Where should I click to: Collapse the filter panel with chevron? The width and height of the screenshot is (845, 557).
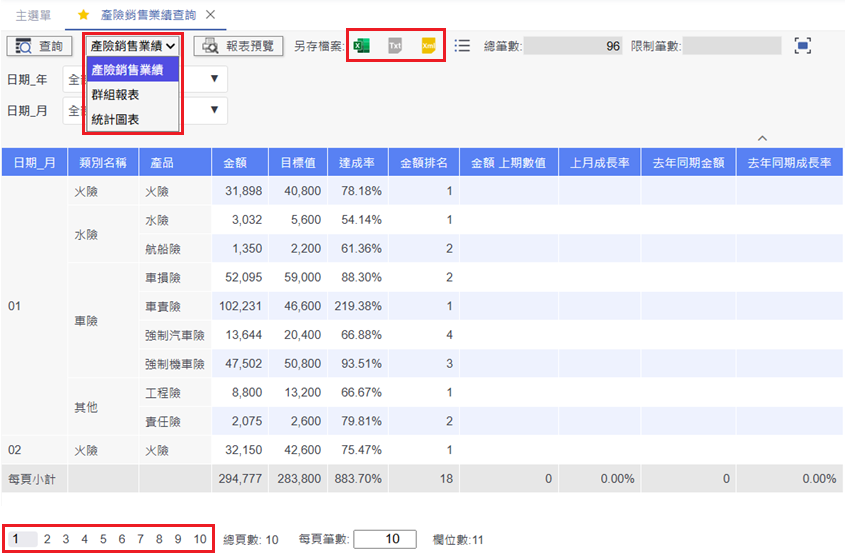[x=762, y=138]
